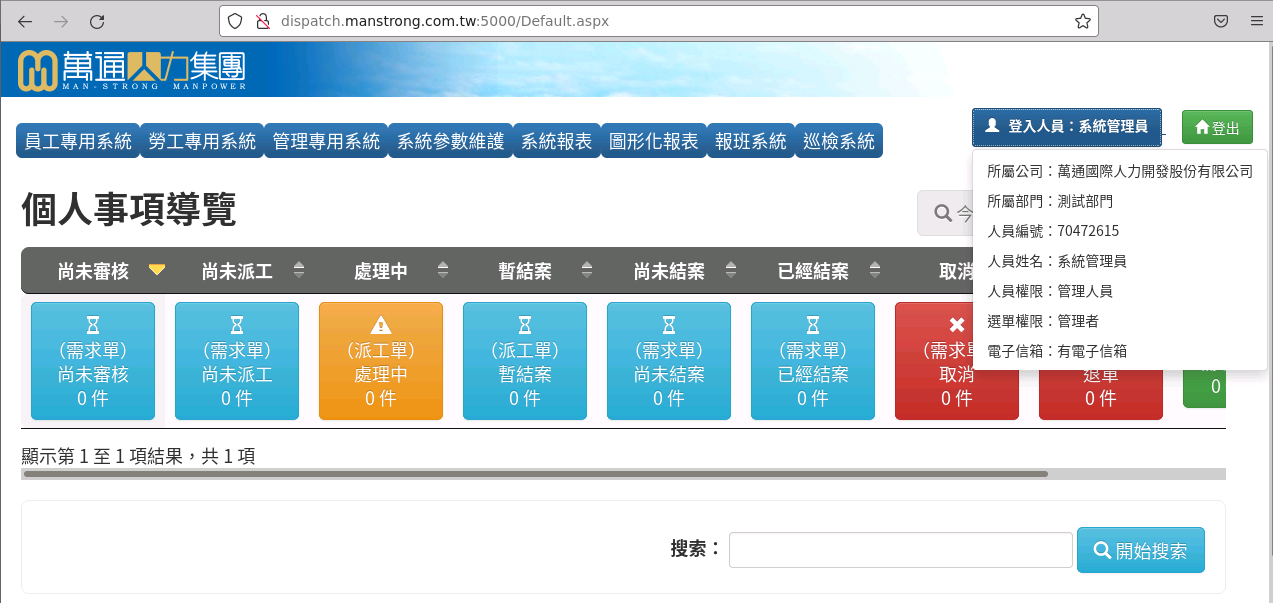Click the insecure connection lock icon
This screenshot has height=603, width=1273.
[263, 21]
